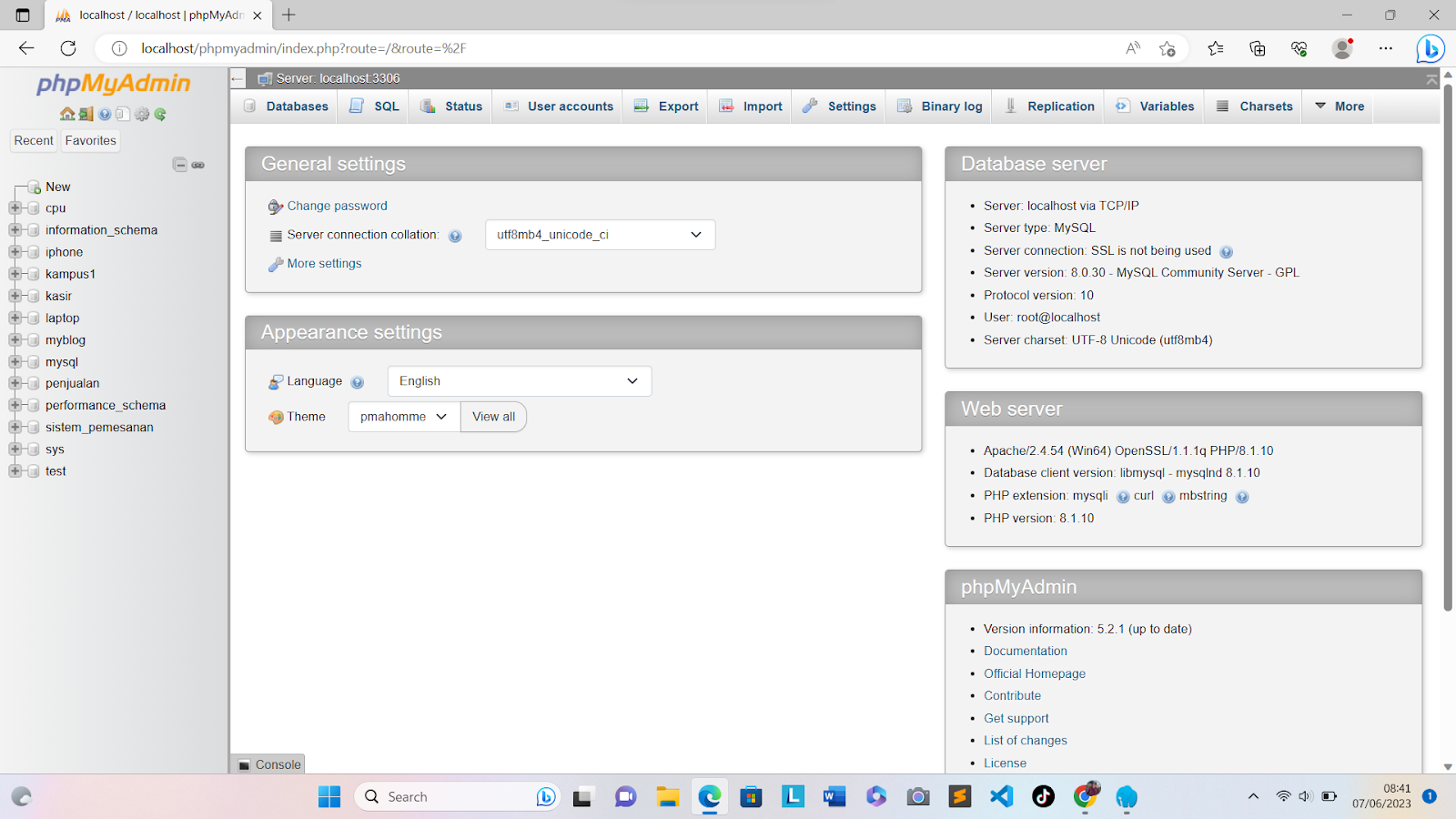Image resolution: width=1456 pixels, height=819 pixels.
Task: Click help icon after mbstring extension
Action: tap(1242, 497)
